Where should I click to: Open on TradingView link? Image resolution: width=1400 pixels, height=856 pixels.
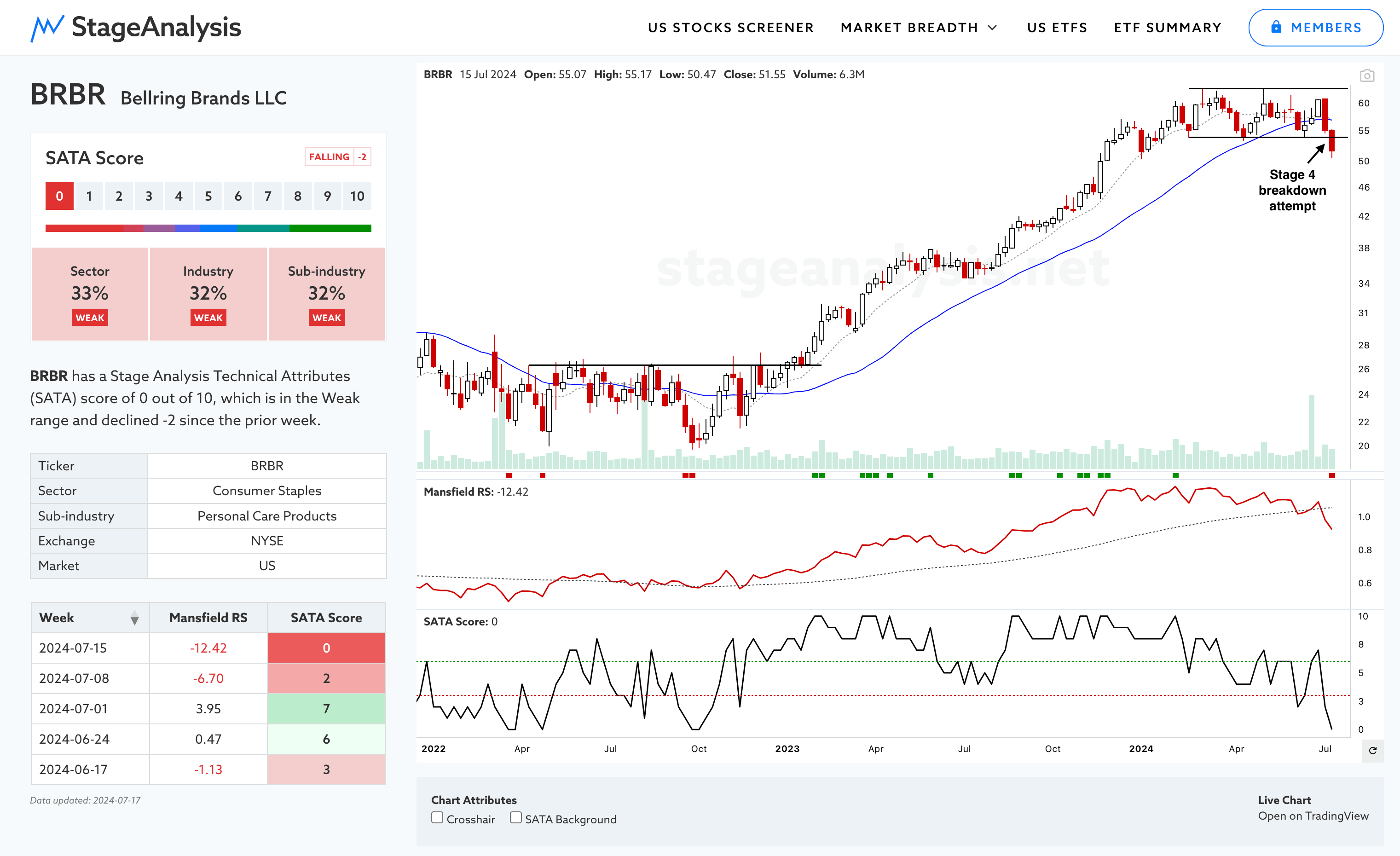[1313, 816]
